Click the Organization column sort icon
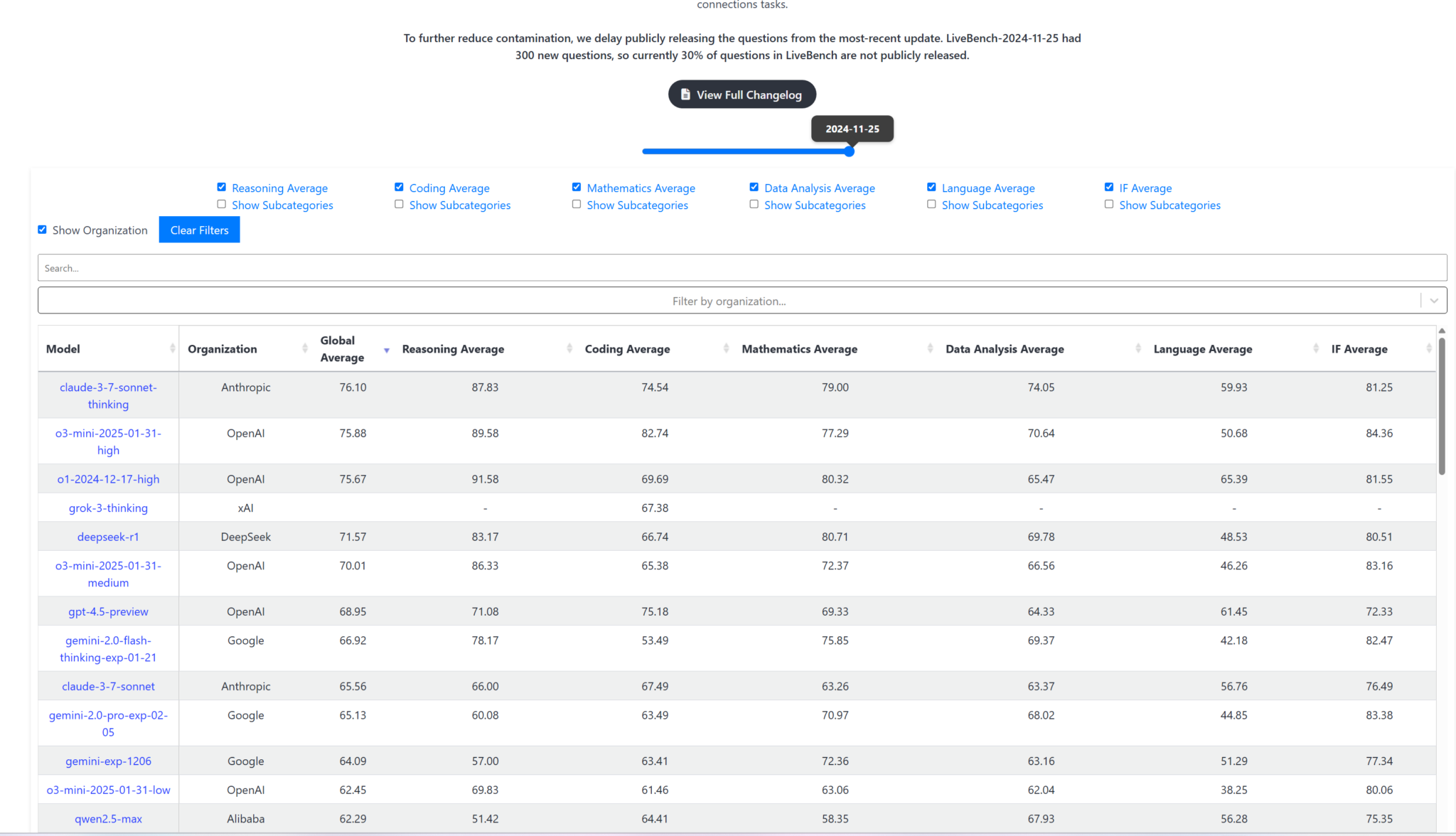The height and width of the screenshot is (836, 1456). (x=304, y=348)
